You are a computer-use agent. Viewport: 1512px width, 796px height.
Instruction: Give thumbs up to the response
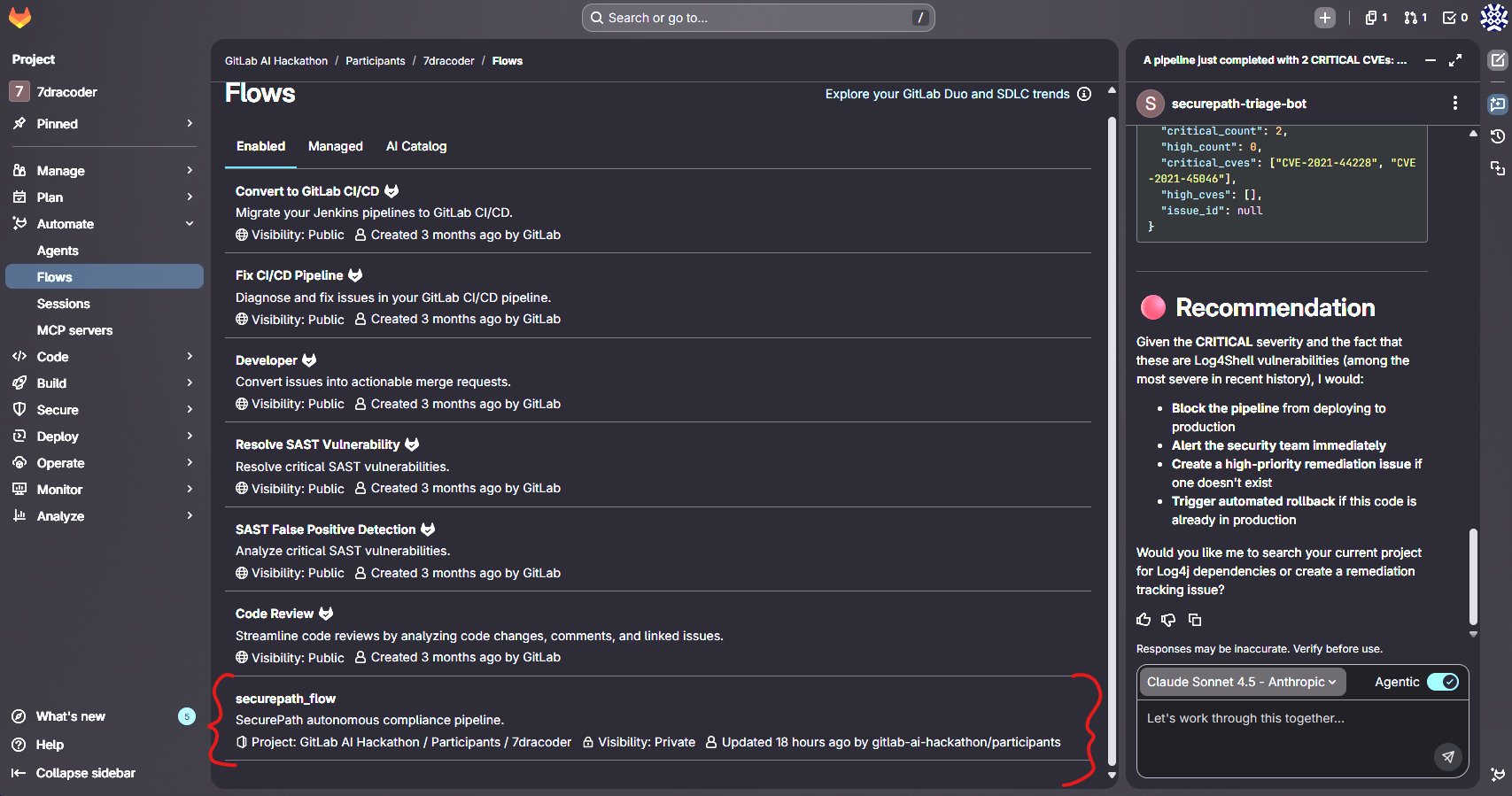[x=1144, y=620]
